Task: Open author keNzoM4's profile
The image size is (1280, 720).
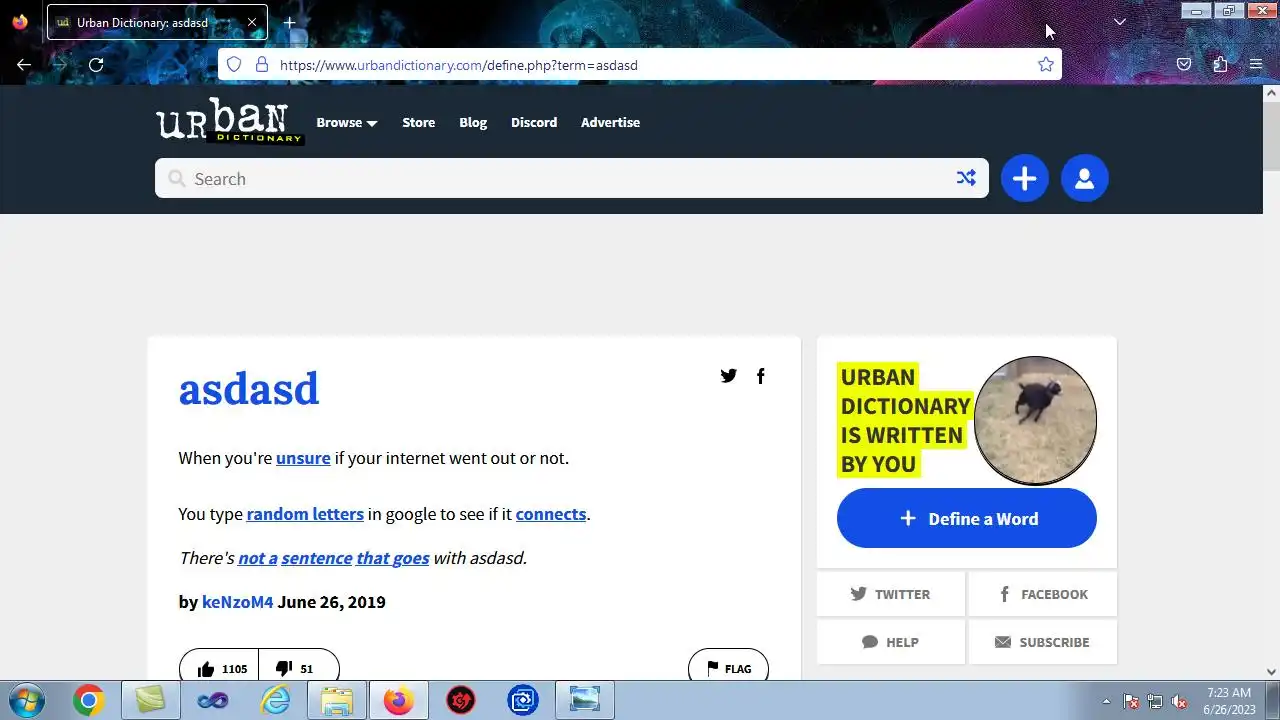Action: (x=237, y=602)
